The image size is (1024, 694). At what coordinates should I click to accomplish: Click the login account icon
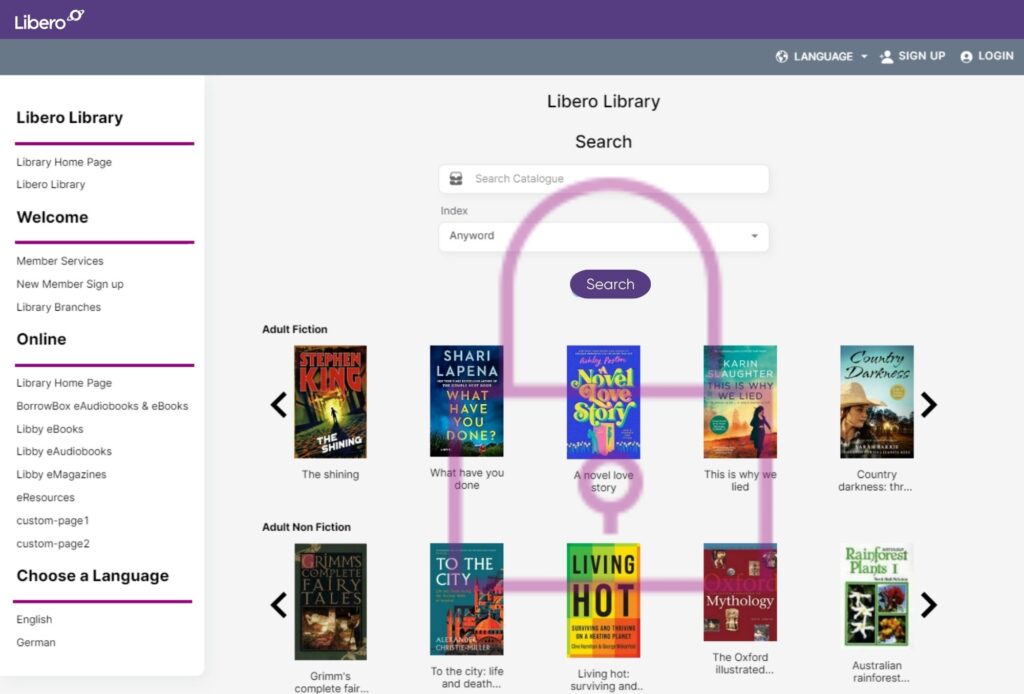966,57
